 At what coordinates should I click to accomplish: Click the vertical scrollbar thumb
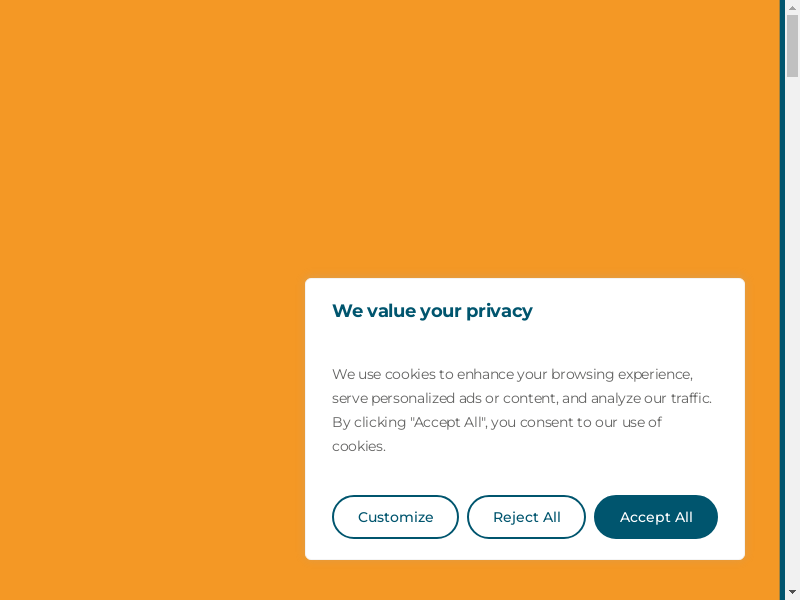(792, 45)
